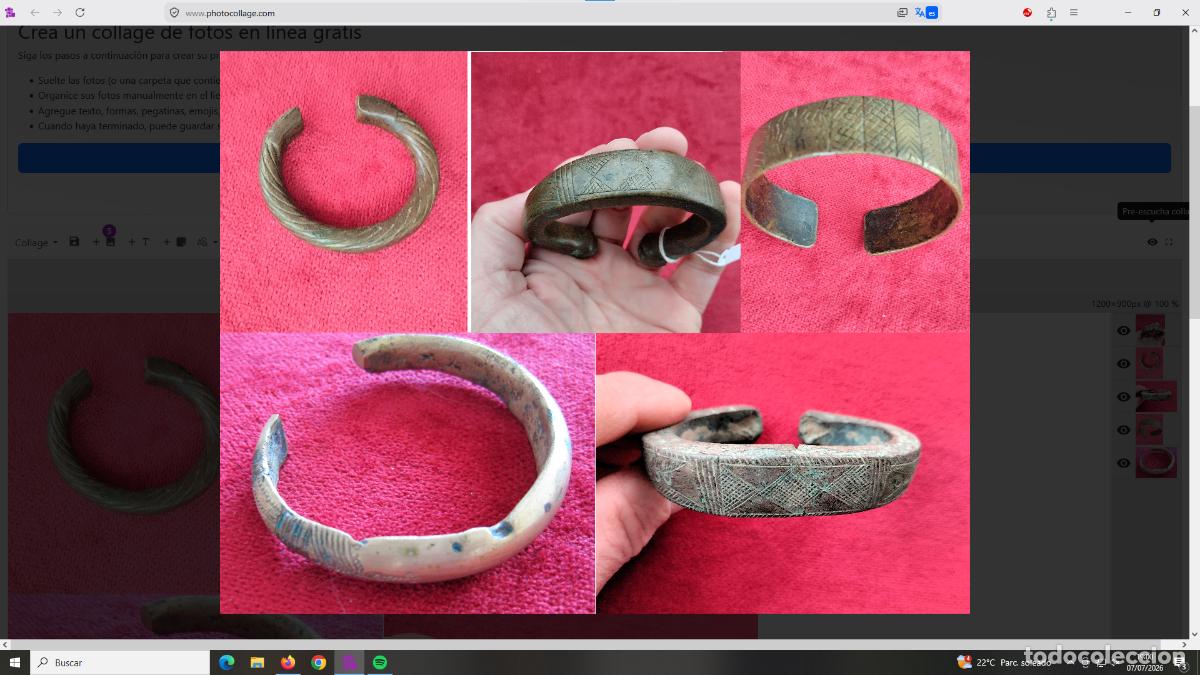Open the browser extensions puzzle icon
The height and width of the screenshot is (675, 1200).
tap(1051, 13)
